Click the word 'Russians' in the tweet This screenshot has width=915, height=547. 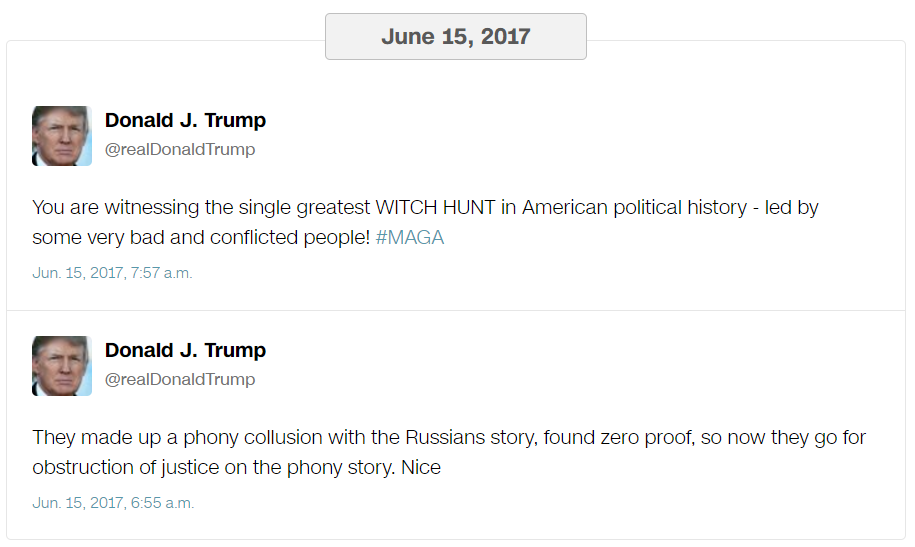(445, 437)
